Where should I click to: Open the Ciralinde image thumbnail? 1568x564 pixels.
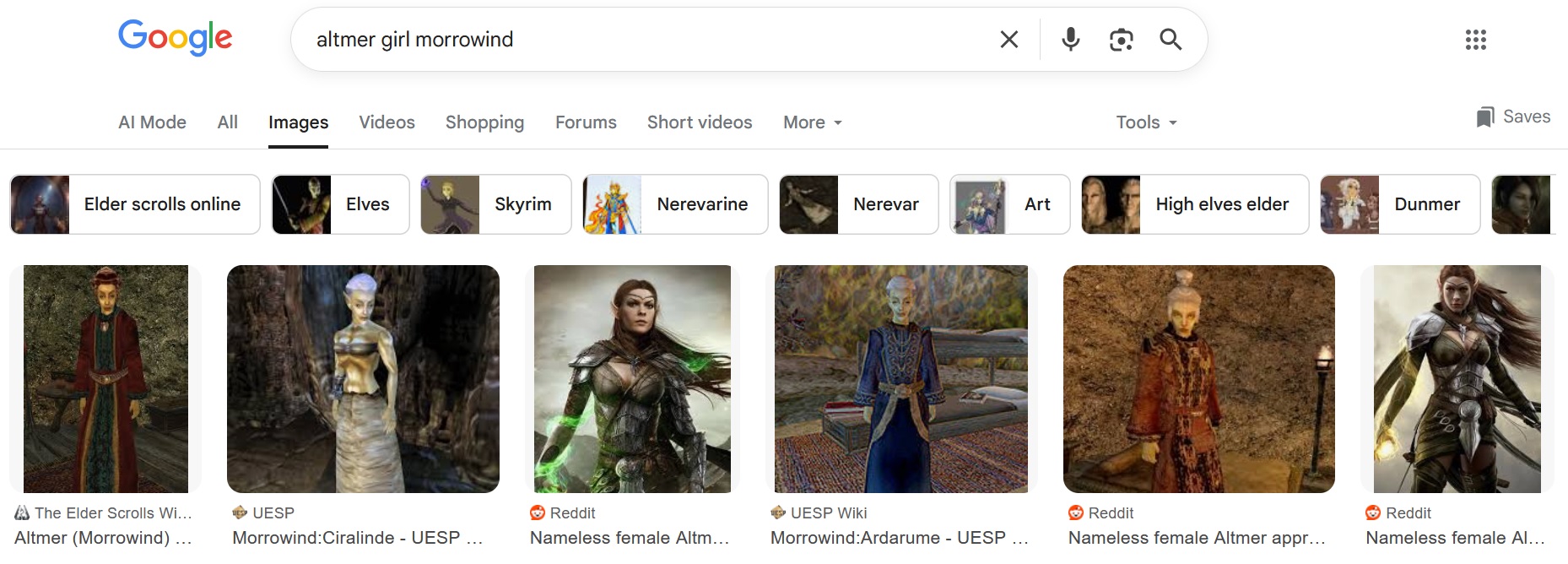click(x=363, y=379)
